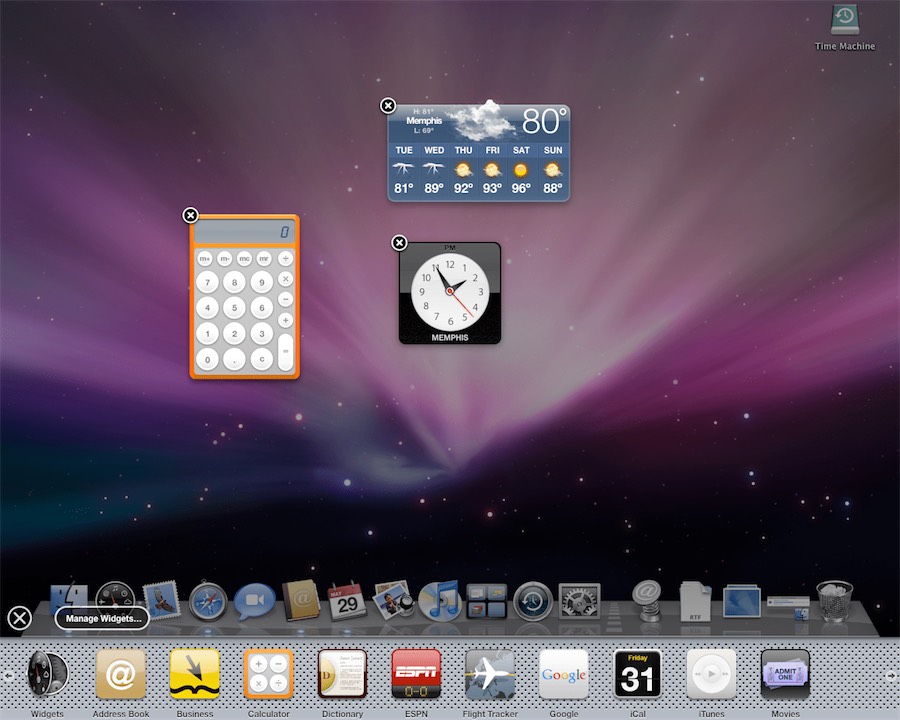This screenshot has height=720, width=900.
Task: Click the calculator mr key
Action: coord(264,258)
